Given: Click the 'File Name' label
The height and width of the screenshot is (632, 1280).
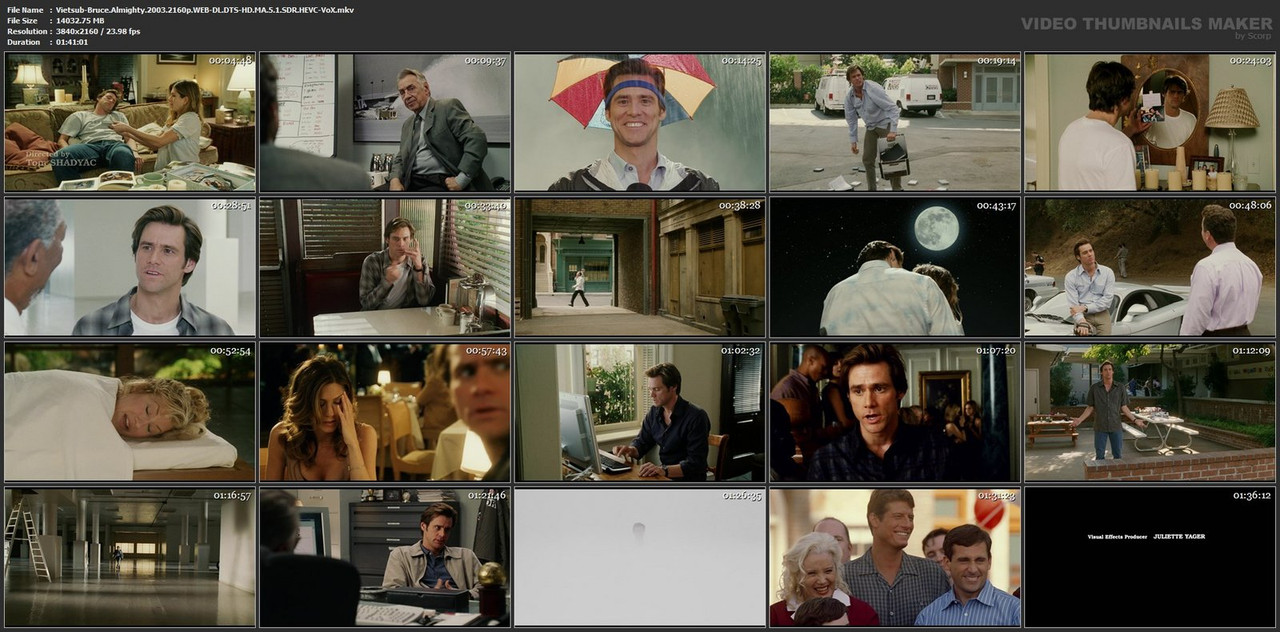Looking at the screenshot, I should click(25, 10).
